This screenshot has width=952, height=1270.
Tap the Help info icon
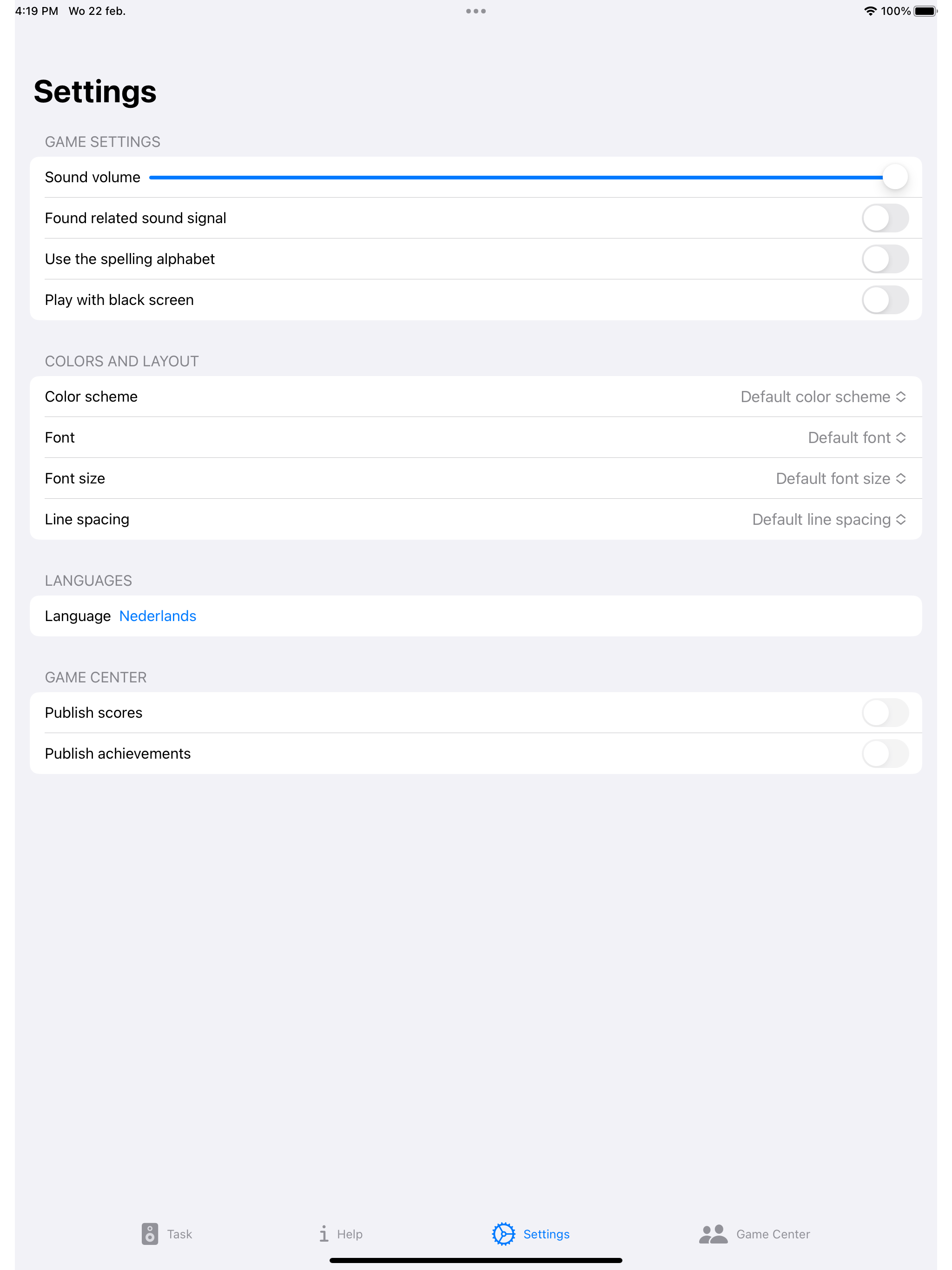click(x=324, y=1233)
